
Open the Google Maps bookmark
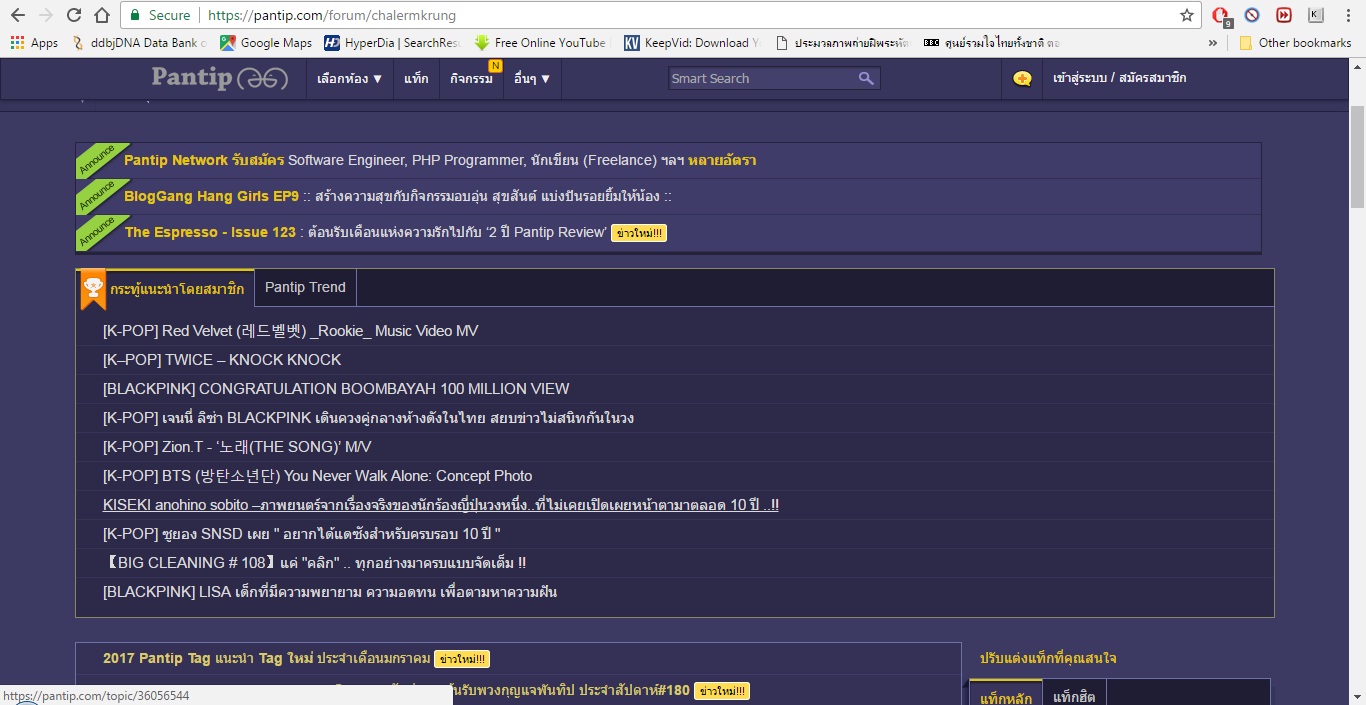tap(266, 43)
